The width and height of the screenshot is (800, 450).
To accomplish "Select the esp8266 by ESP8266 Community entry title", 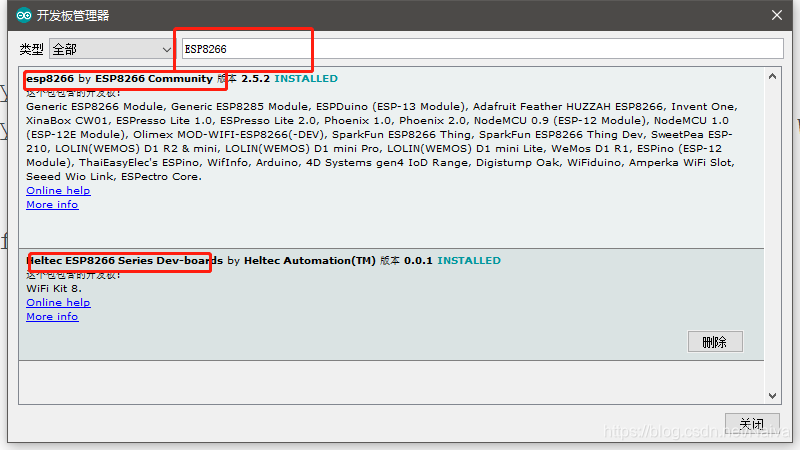I will point(119,79).
